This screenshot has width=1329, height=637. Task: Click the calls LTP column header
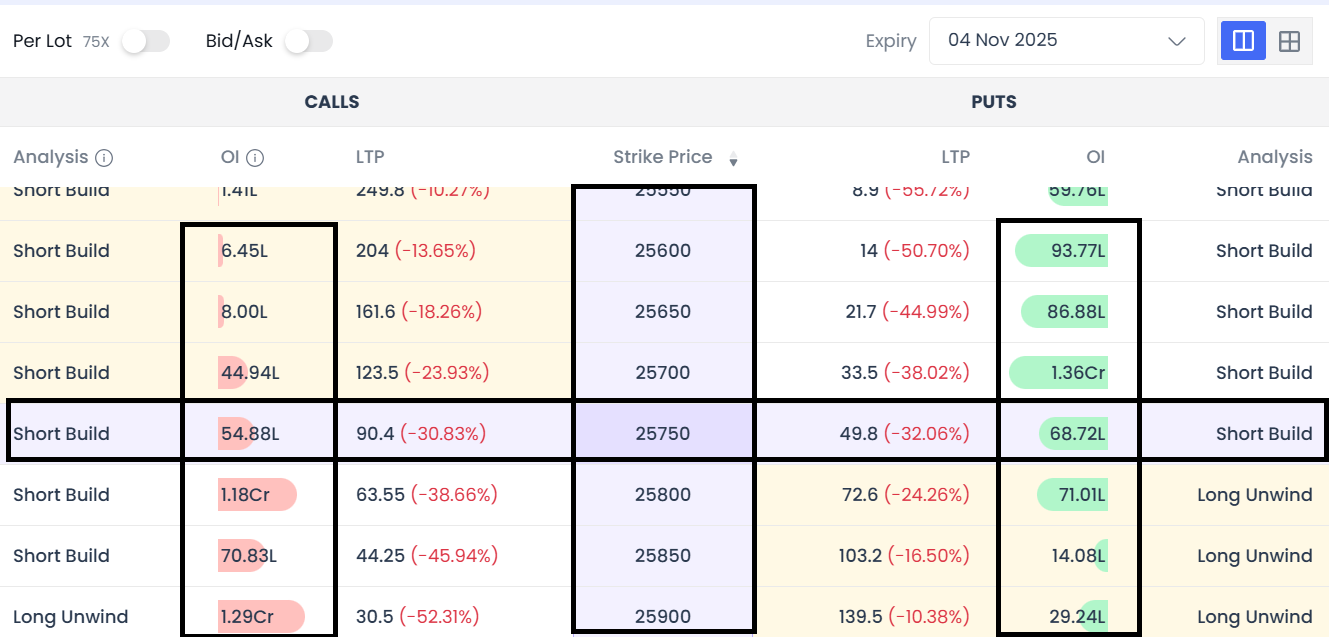370,157
